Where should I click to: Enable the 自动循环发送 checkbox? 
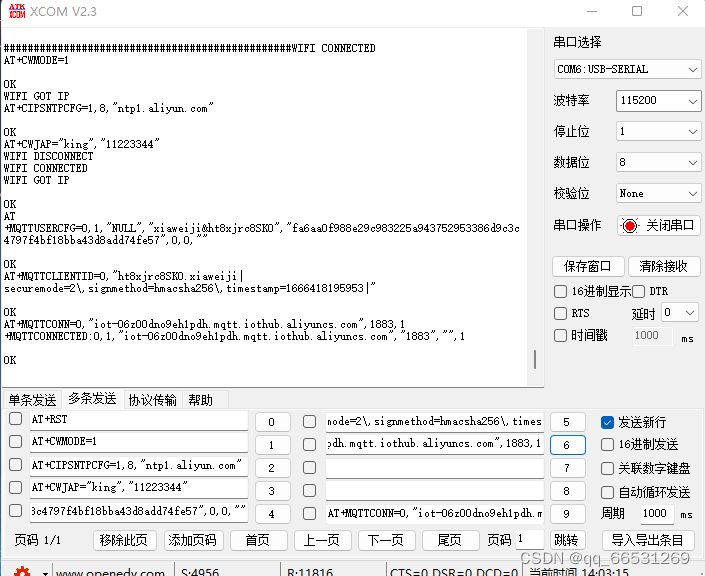[x=607, y=492]
